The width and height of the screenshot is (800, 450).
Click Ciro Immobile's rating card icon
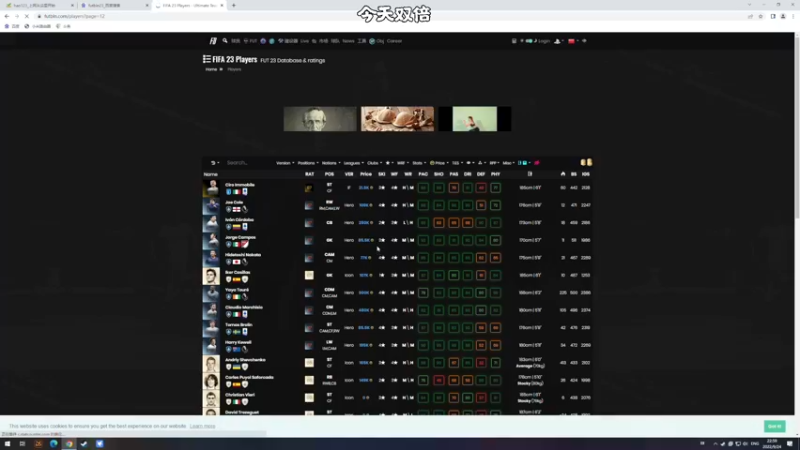click(x=309, y=188)
